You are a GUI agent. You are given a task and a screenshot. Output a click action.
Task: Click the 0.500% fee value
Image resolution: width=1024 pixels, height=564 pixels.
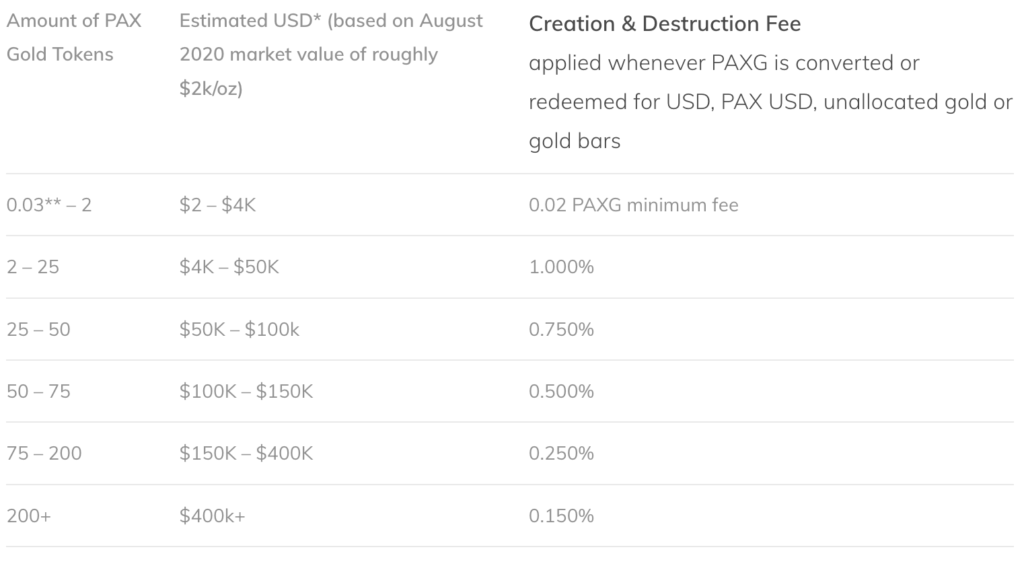pos(561,391)
